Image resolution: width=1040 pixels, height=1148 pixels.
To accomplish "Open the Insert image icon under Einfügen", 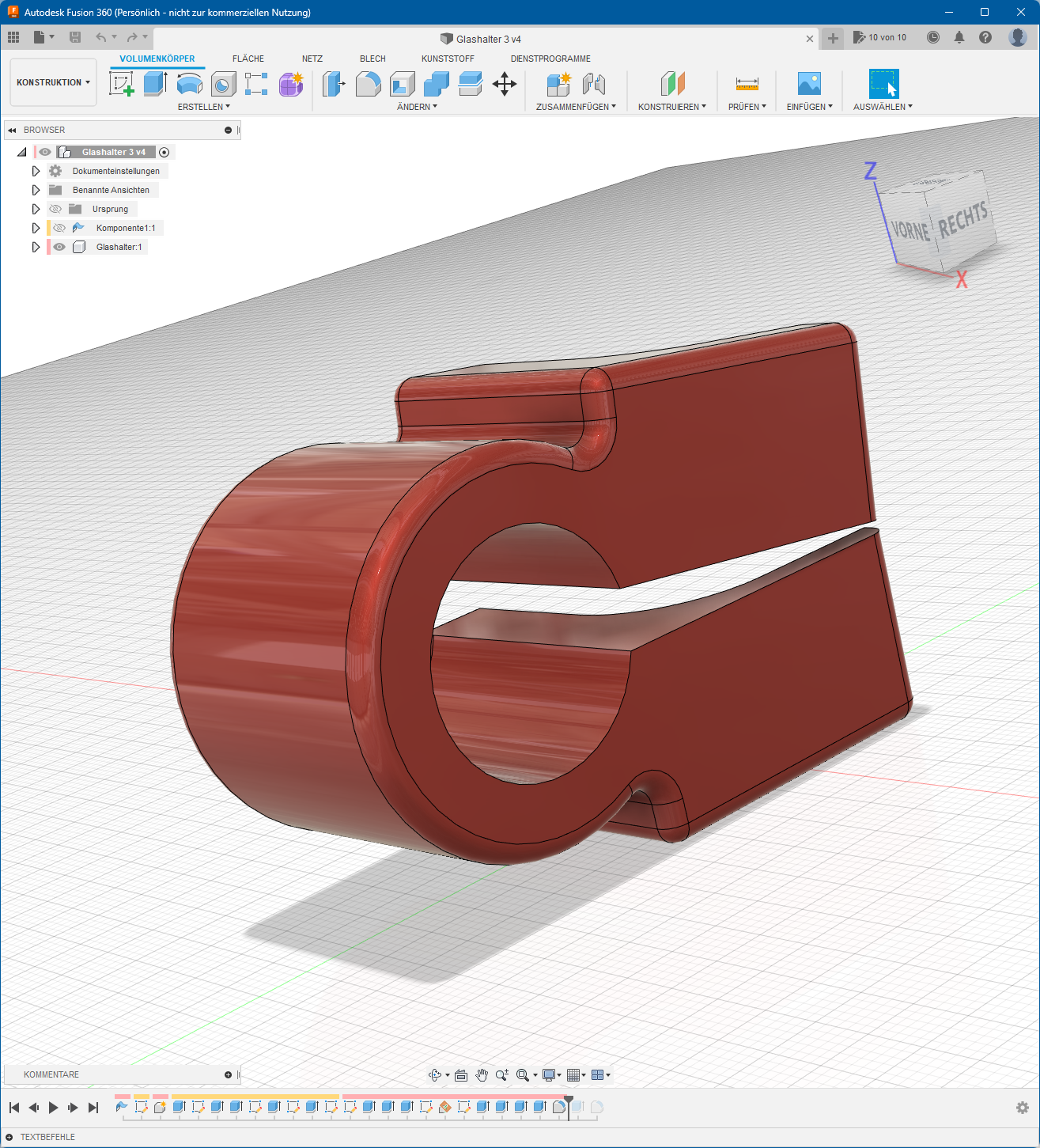I will (x=808, y=83).
